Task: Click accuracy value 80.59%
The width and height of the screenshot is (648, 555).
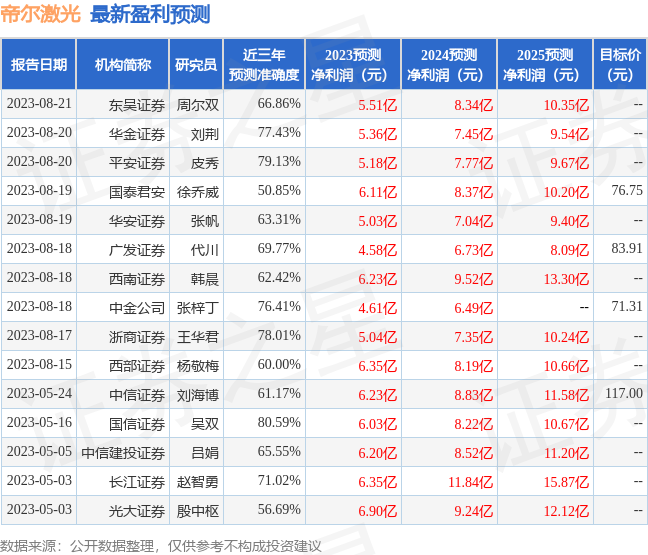Action: (279, 422)
